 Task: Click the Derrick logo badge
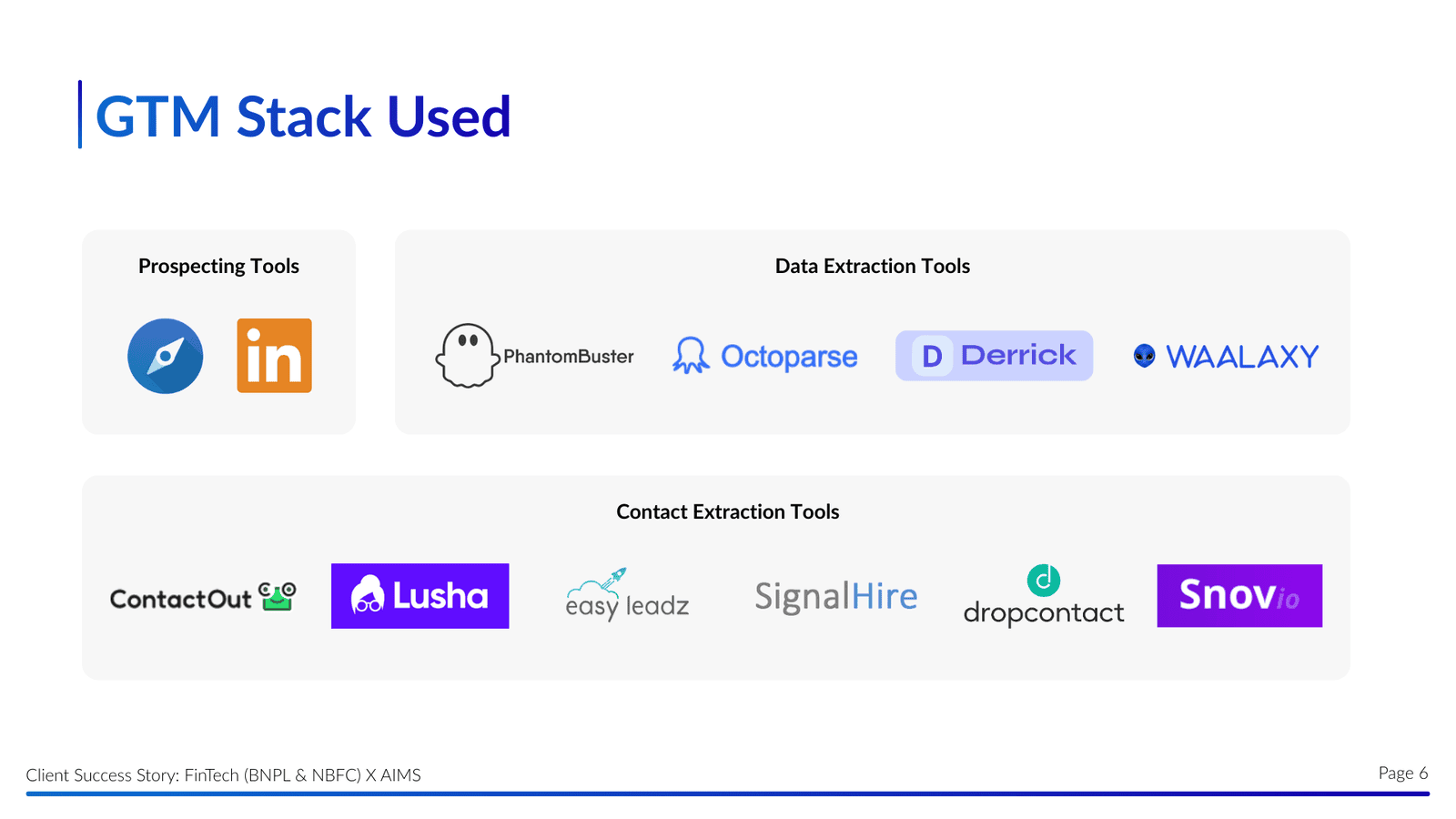(994, 356)
